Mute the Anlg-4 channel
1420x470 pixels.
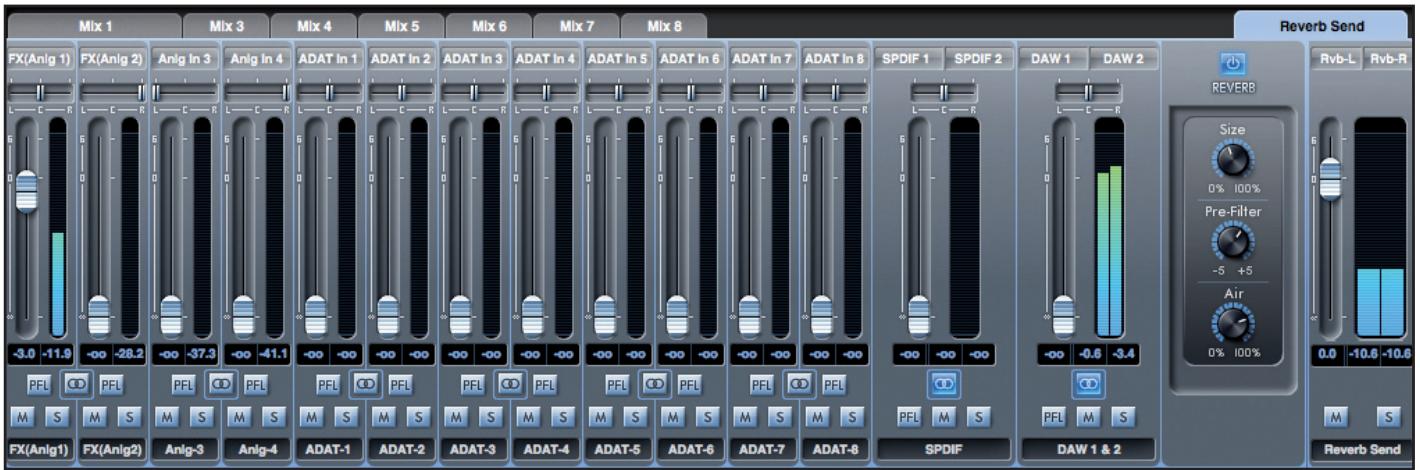[x=237, y=415]
